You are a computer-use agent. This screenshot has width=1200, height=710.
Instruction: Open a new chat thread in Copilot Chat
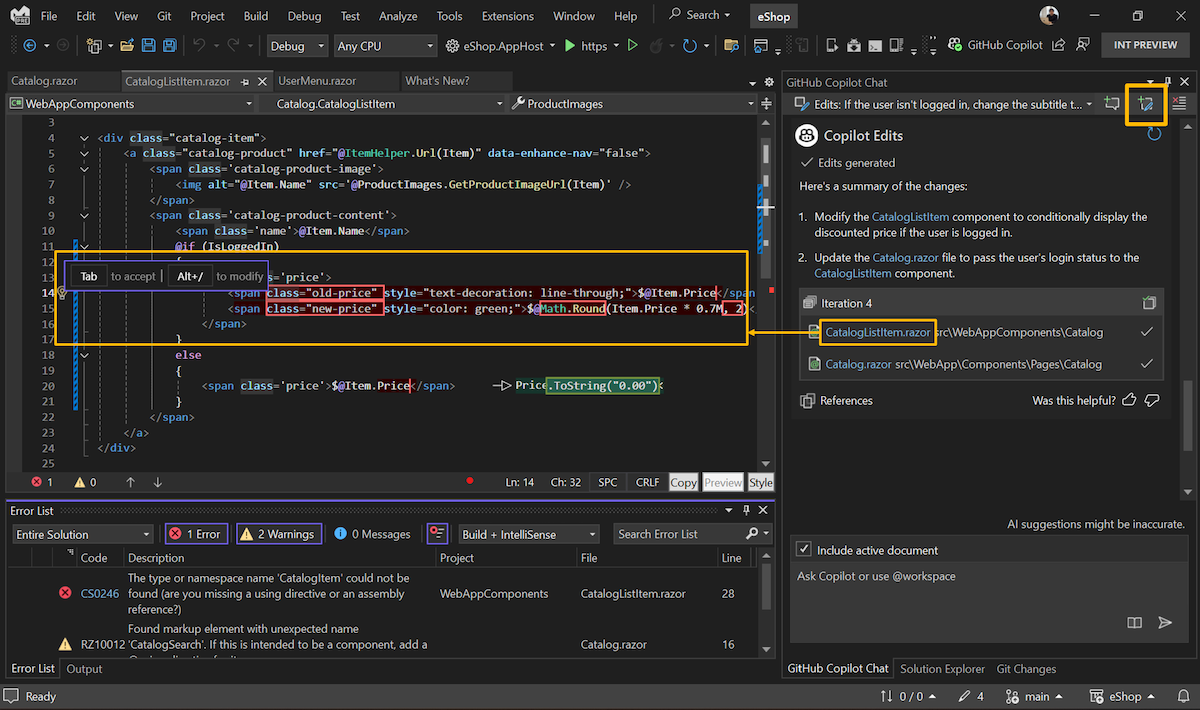tap(1112, 103)
